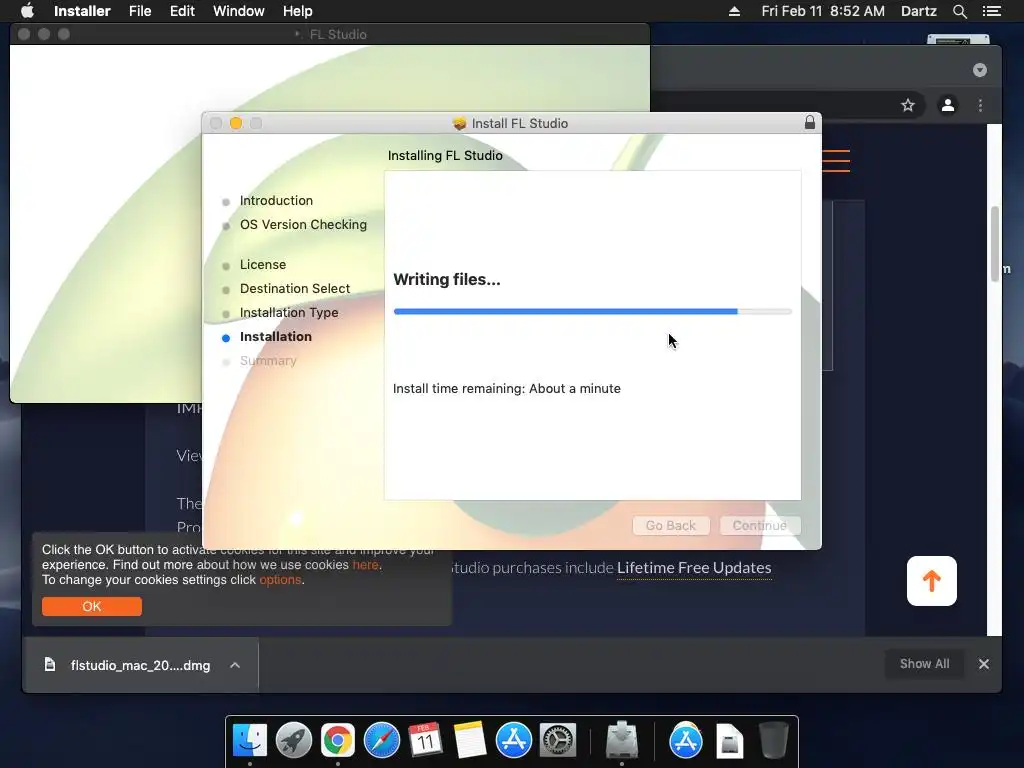Open the disk image document in Dock
This screenshot has height=768, width=1024.
click(x=729, y=741)
